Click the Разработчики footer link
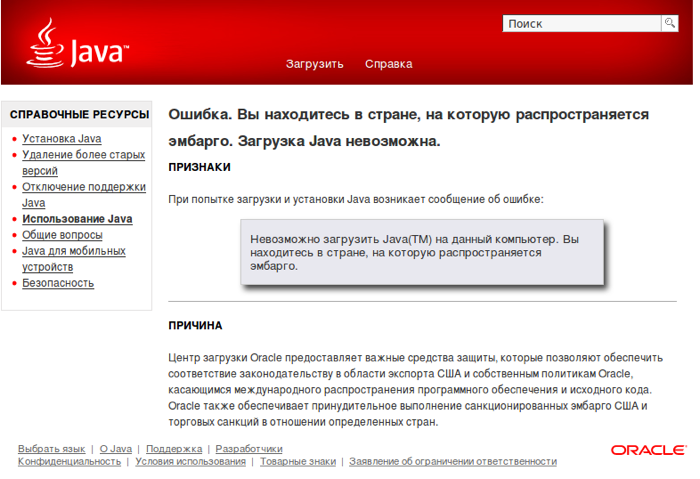This screenshot has height=479, width=700. (x=249, y=449)
